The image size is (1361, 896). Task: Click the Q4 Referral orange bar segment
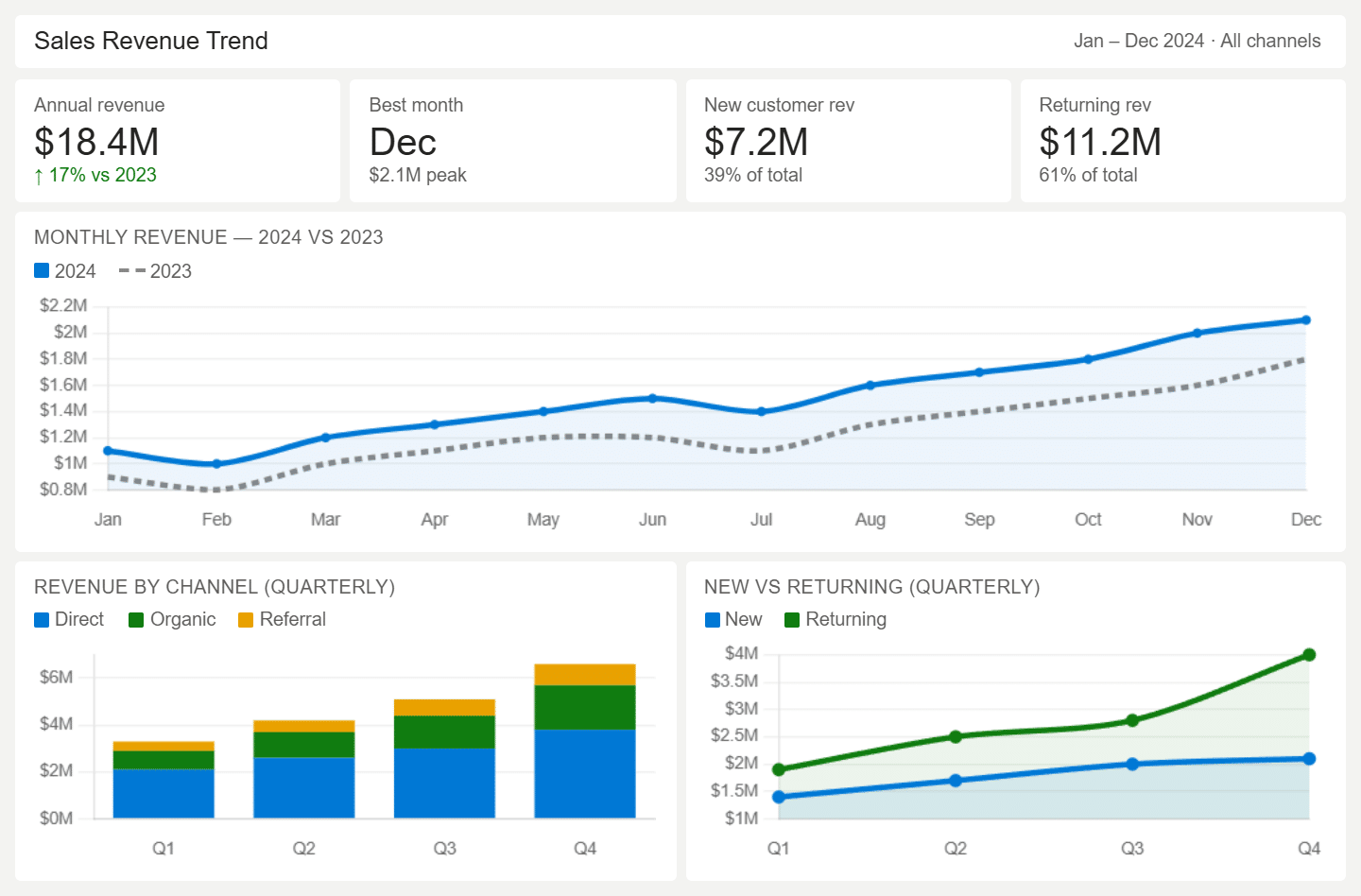pyautogui.click(x=585, y=675)
